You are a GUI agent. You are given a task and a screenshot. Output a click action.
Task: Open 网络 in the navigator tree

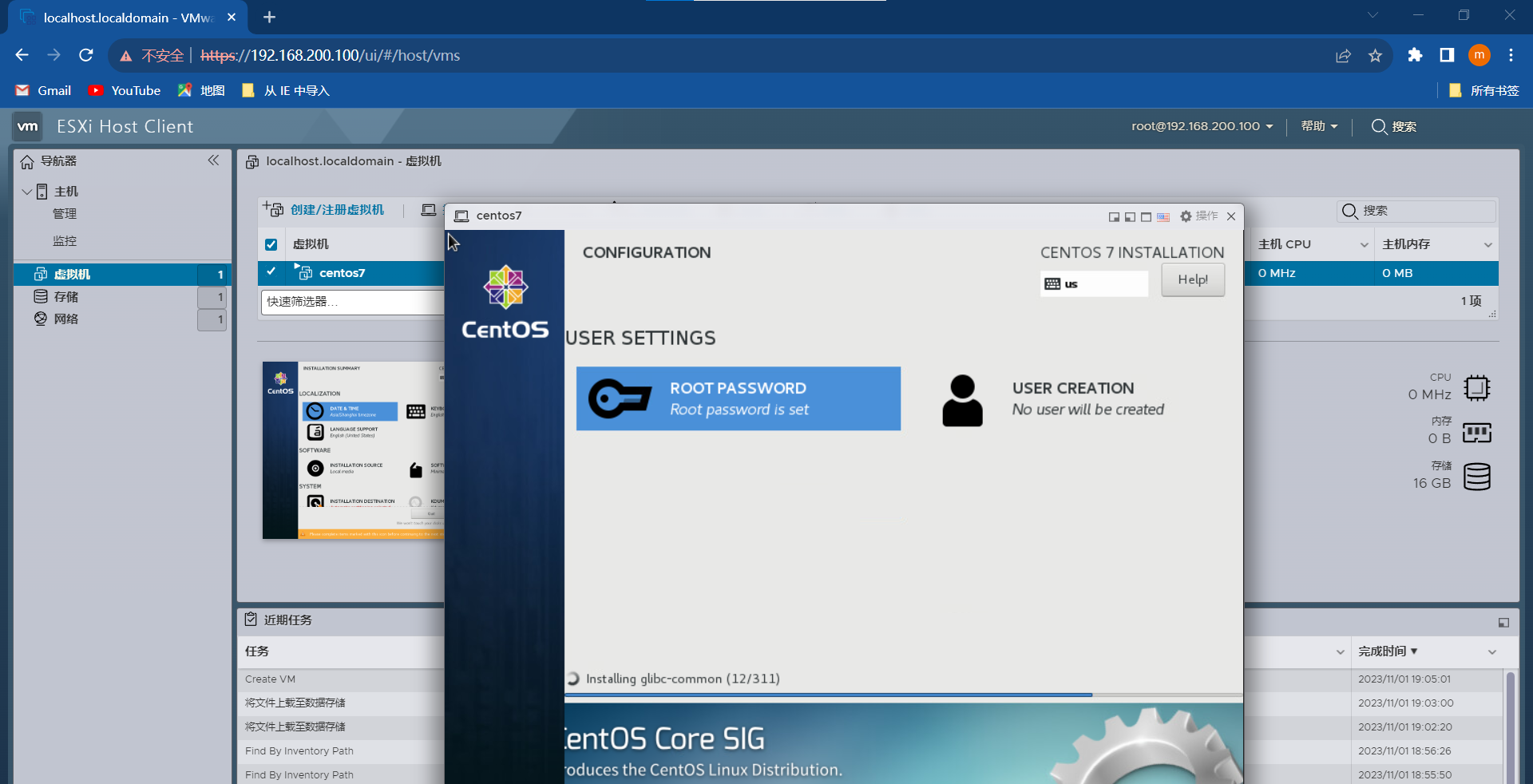pos(65,319)
